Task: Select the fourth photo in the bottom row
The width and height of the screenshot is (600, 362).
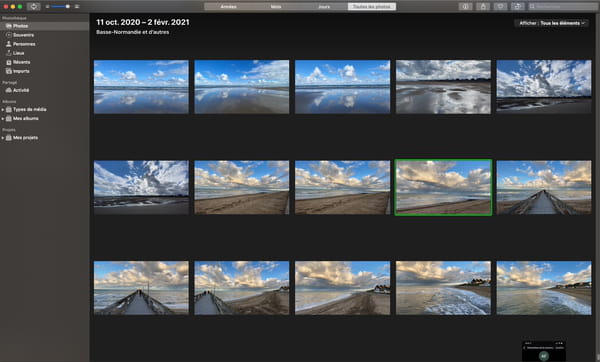Action: coord(443,288)
